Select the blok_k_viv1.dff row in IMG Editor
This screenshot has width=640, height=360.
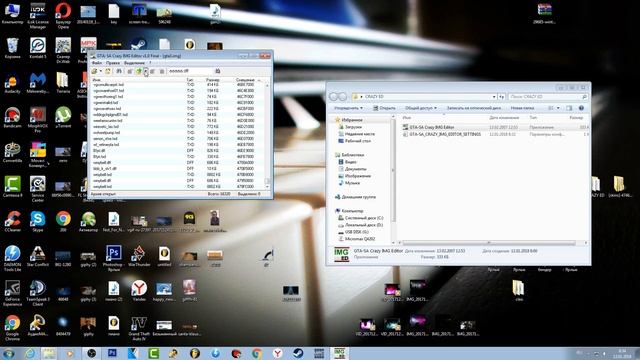(x=178, y=168)
